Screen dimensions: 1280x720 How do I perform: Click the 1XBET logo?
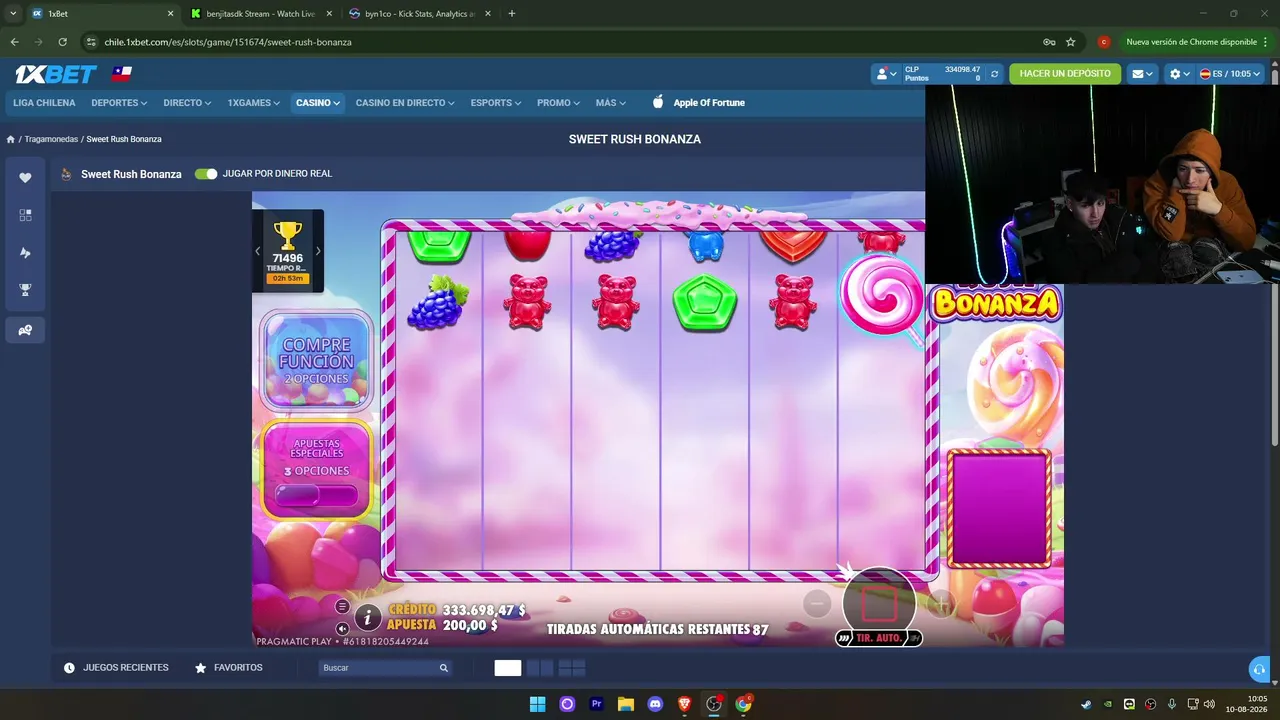coord(55,74)
